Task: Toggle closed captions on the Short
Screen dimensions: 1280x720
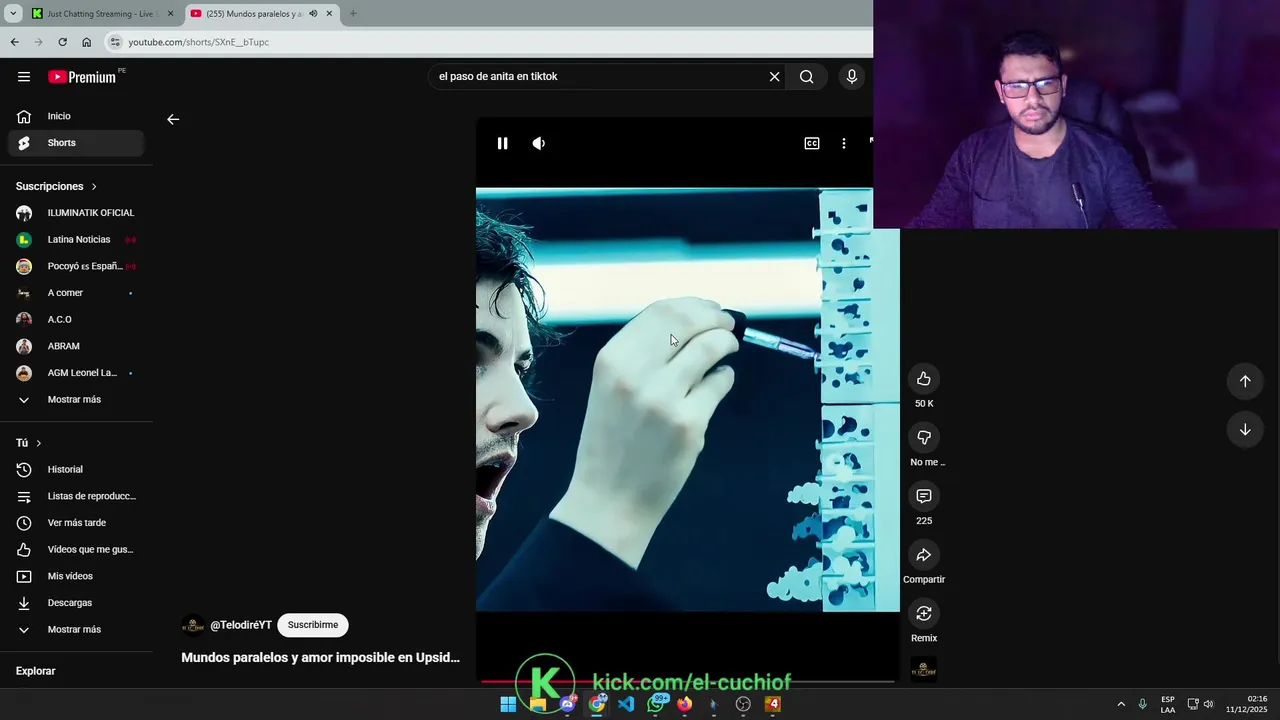Action: click(x=812, y=143)
